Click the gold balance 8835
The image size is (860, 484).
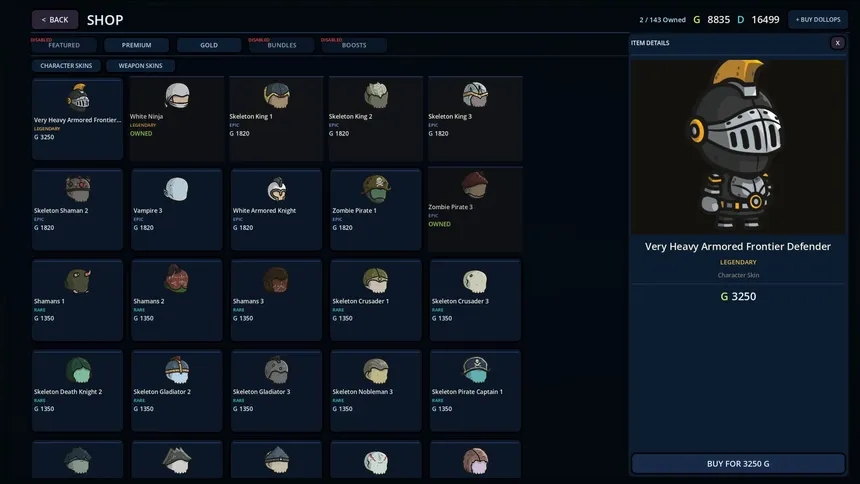tap(718, 20)
